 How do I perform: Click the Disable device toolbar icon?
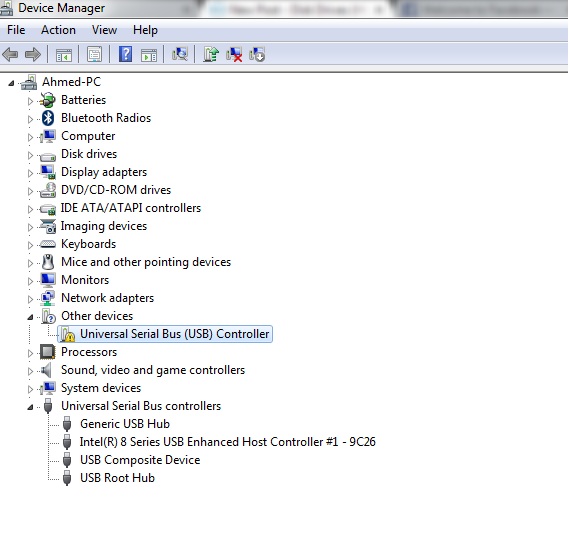[257, 55]
